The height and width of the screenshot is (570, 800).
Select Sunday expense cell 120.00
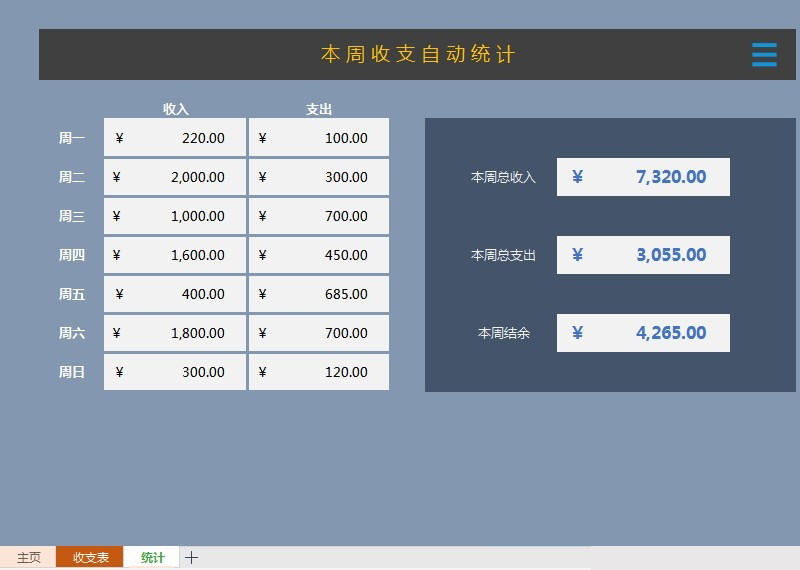coord(319,372)
